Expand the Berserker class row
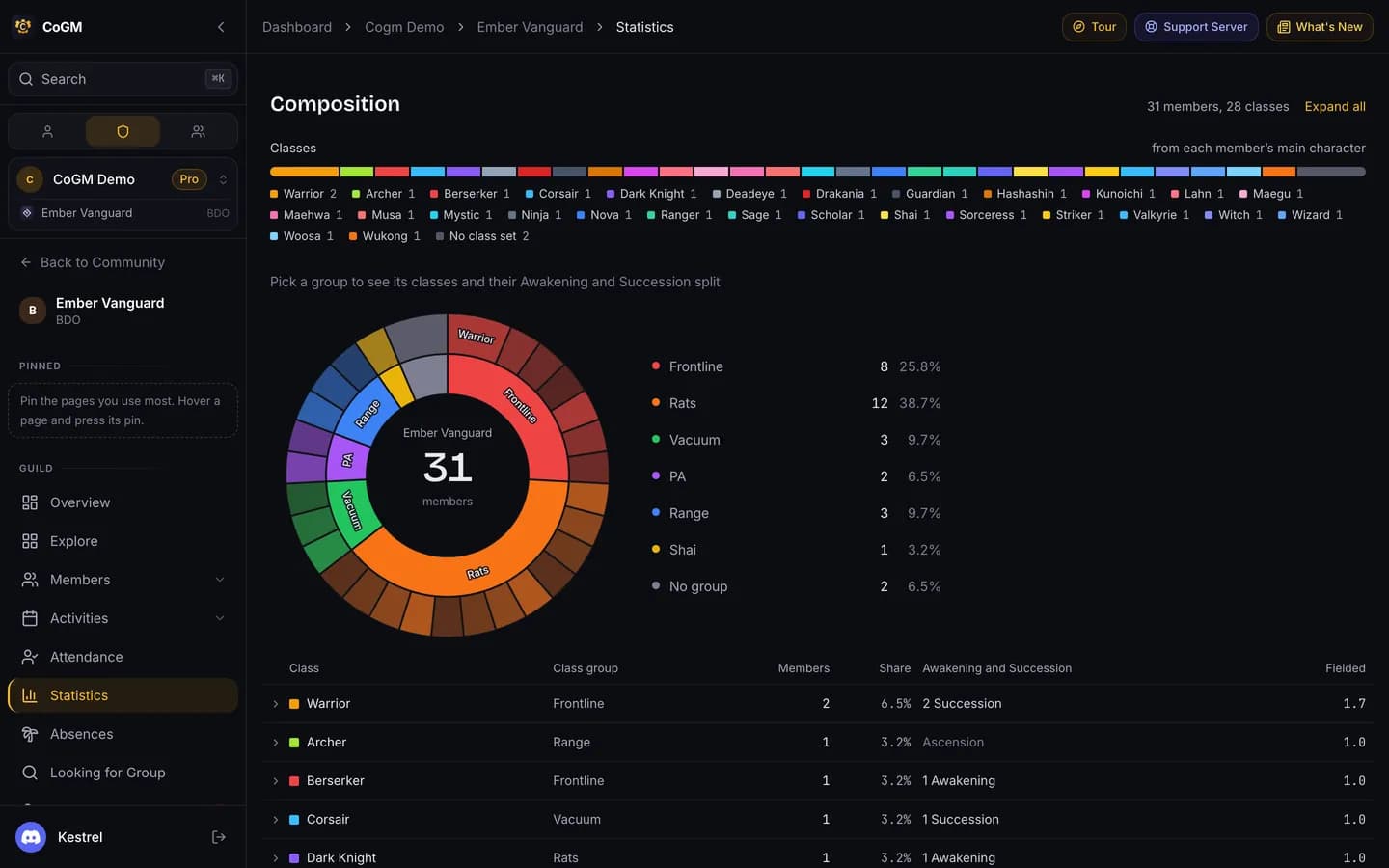This screenshot has width=1389, height=868. pos(276,781)
